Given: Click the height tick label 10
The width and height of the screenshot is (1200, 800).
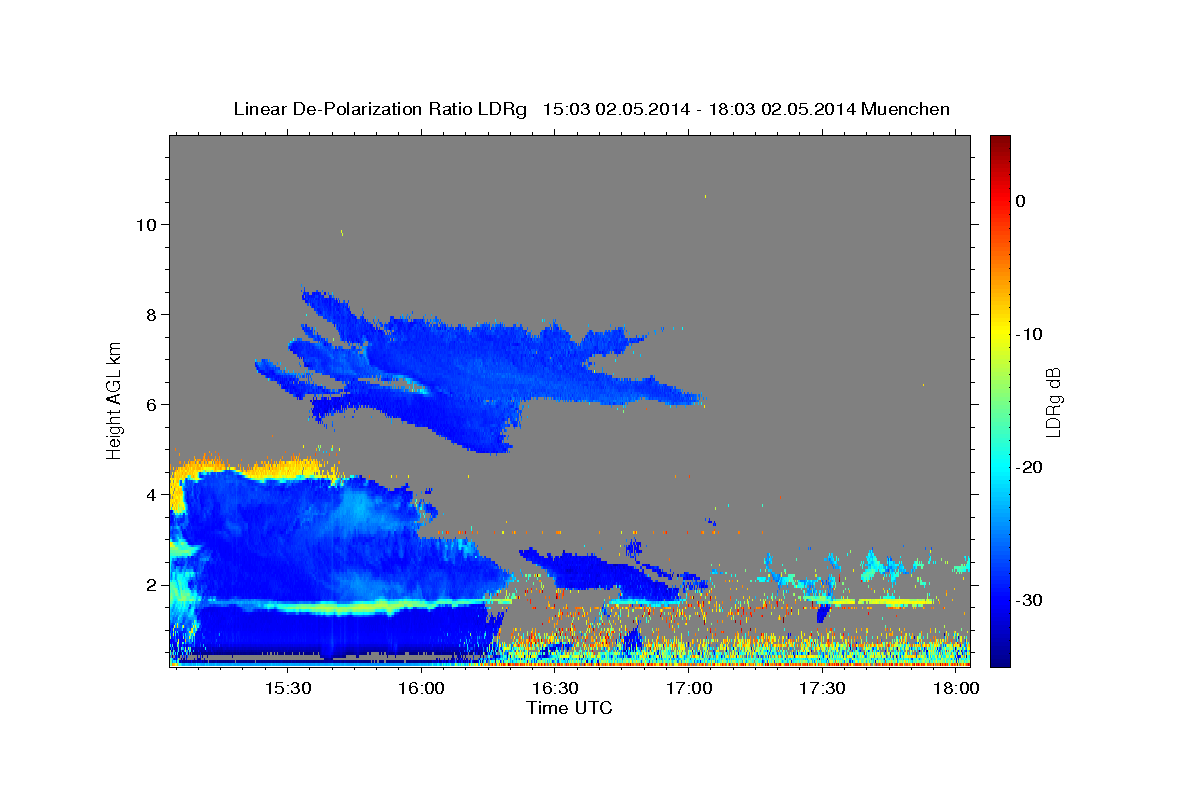Looking at the screenshot, I should 145,225.
